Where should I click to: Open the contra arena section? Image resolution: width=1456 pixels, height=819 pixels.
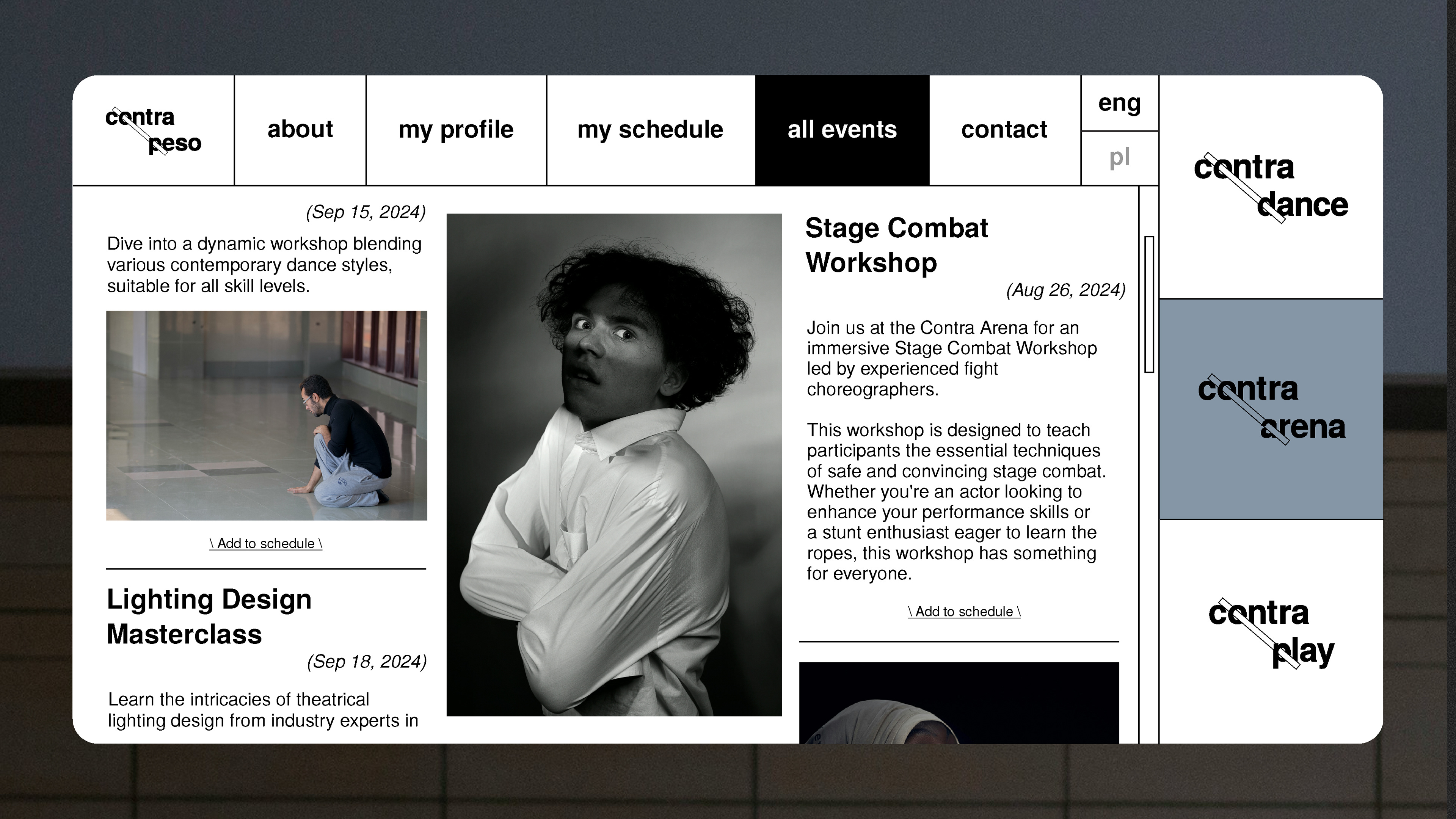pos(1271,409)
